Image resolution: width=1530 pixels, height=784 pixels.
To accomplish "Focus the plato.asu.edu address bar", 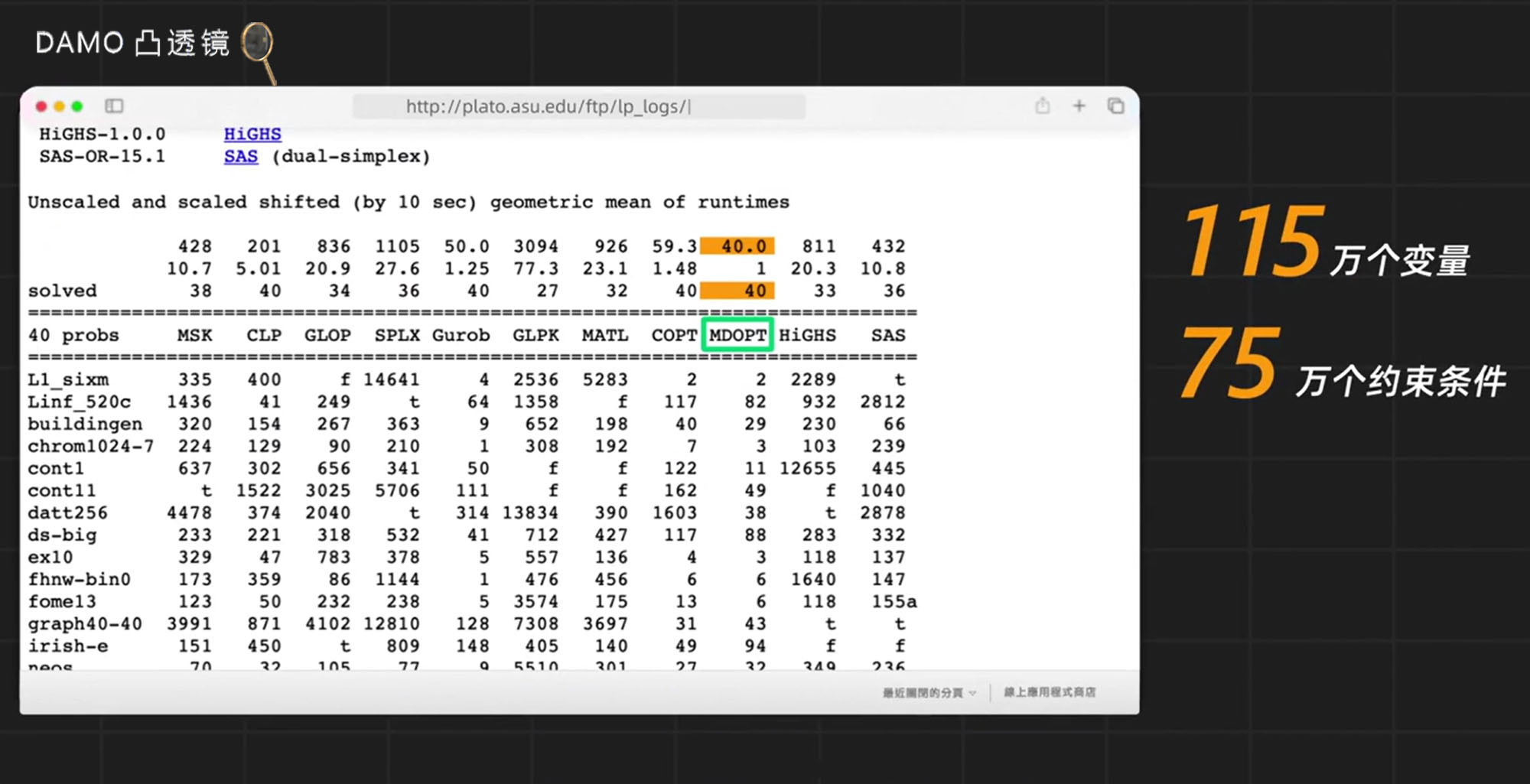I will [578, 106].
